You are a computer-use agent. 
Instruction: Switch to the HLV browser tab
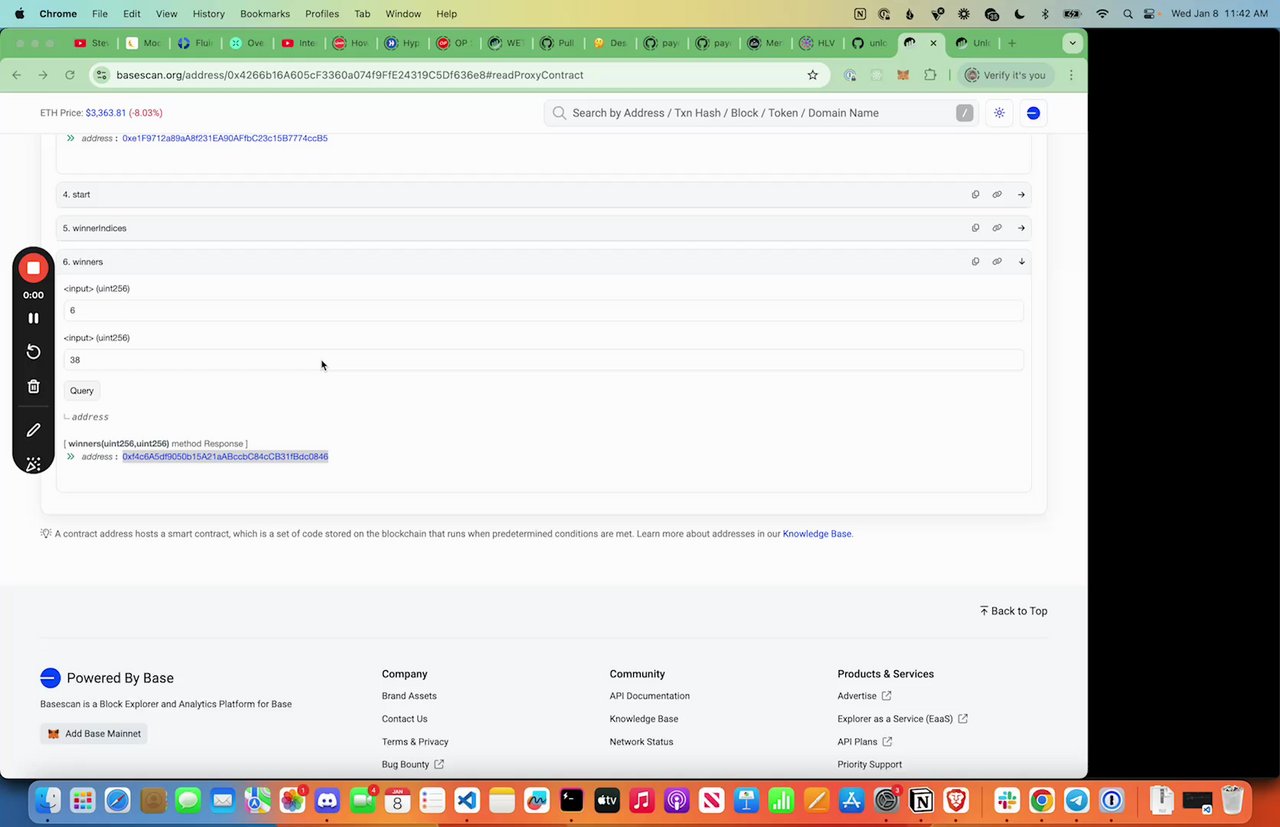click(819, 43)
